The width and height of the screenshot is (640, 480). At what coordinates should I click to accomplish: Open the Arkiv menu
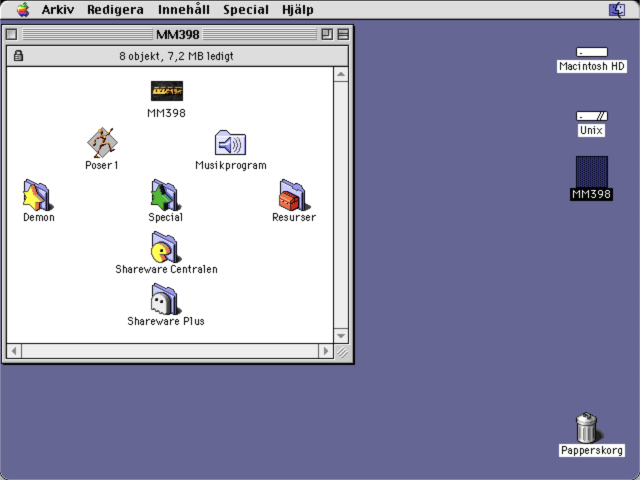click(x=58, y=9)
